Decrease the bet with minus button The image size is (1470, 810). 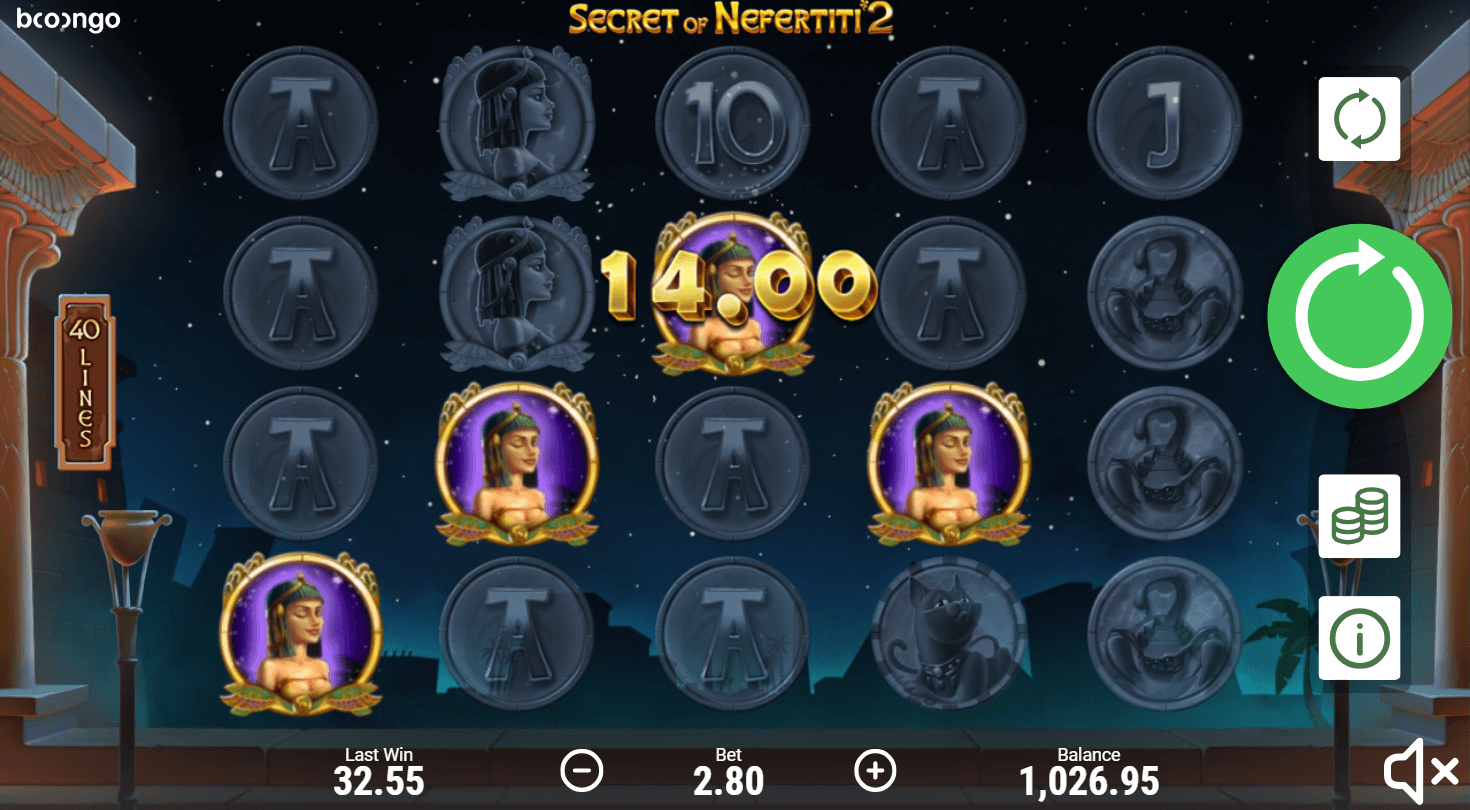(x=581, y=771)
